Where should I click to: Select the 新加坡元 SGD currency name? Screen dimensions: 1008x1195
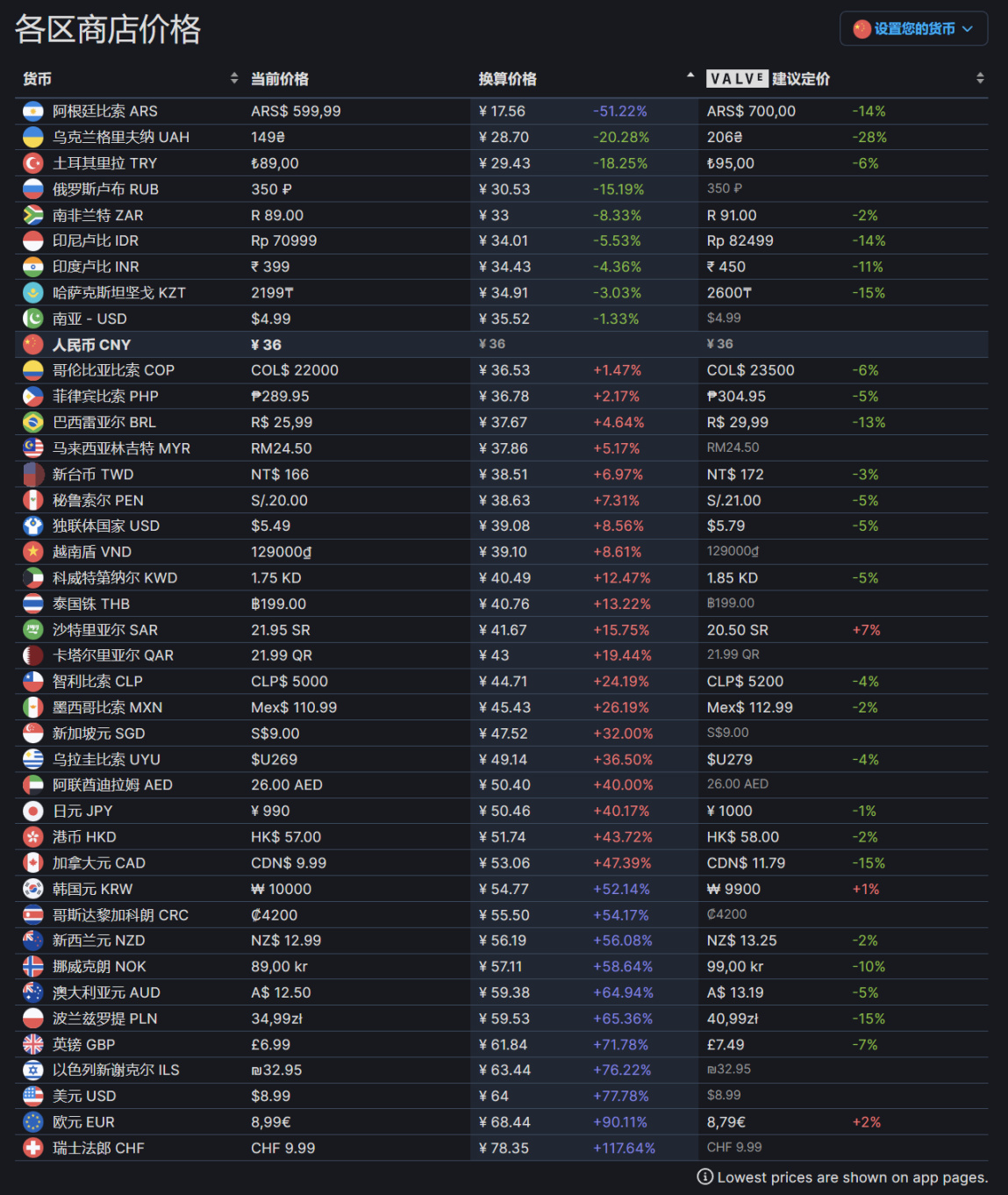(x=99, y=733)
